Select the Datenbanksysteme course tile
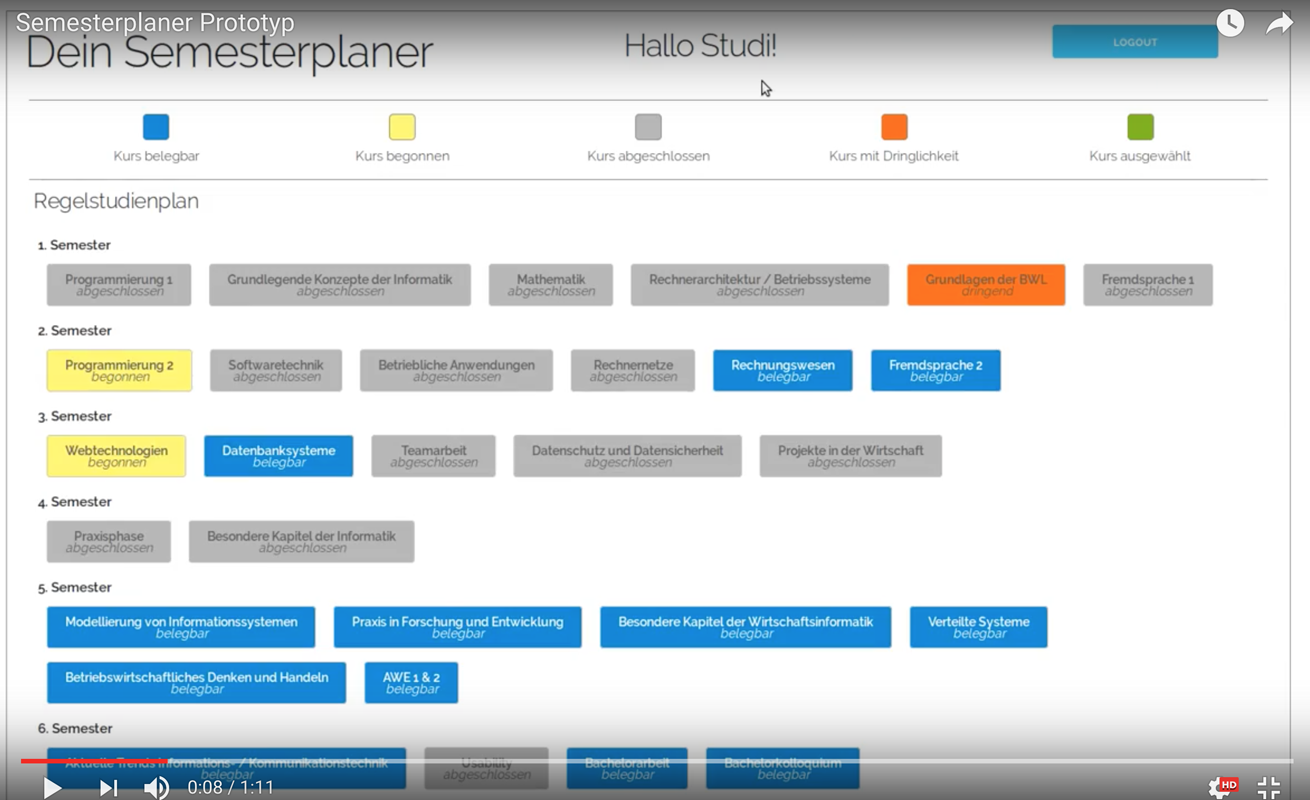The width and height of the screenshot is (1310, 800). [278, 456]
